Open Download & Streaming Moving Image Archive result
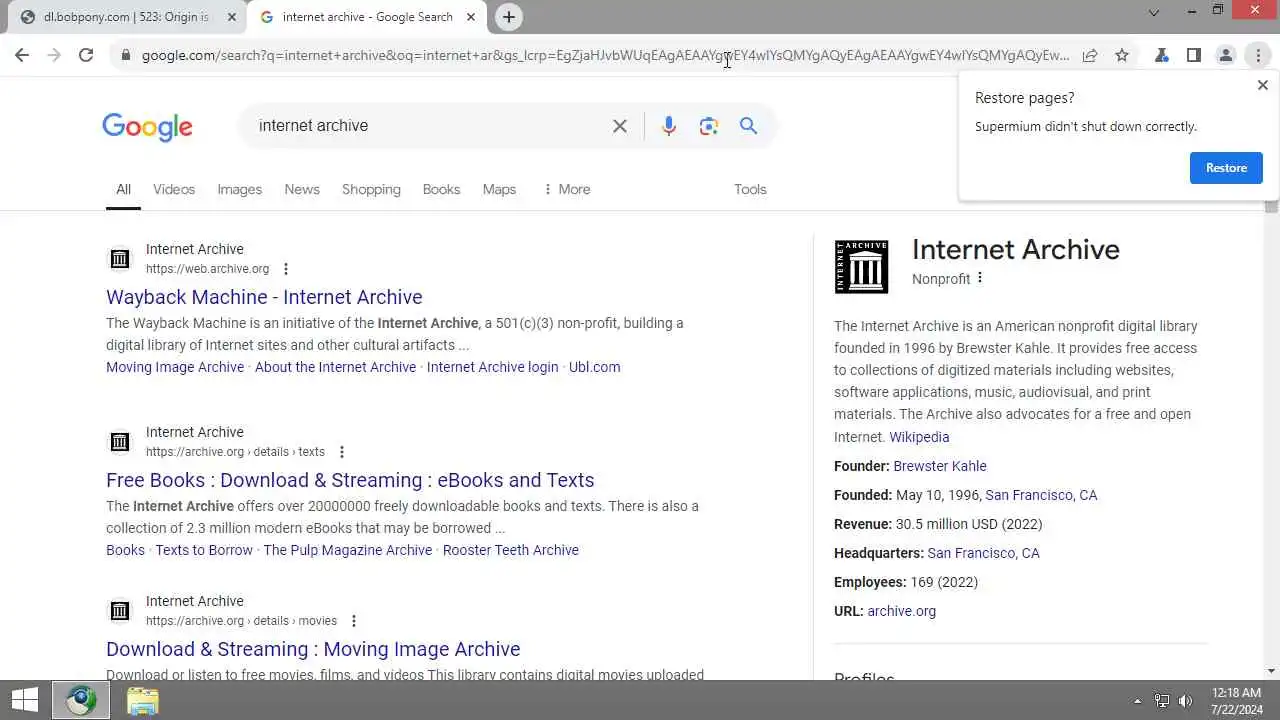The width and height of the screenshot is (1280, 720). pyautogui.click(x=313, y=649)
